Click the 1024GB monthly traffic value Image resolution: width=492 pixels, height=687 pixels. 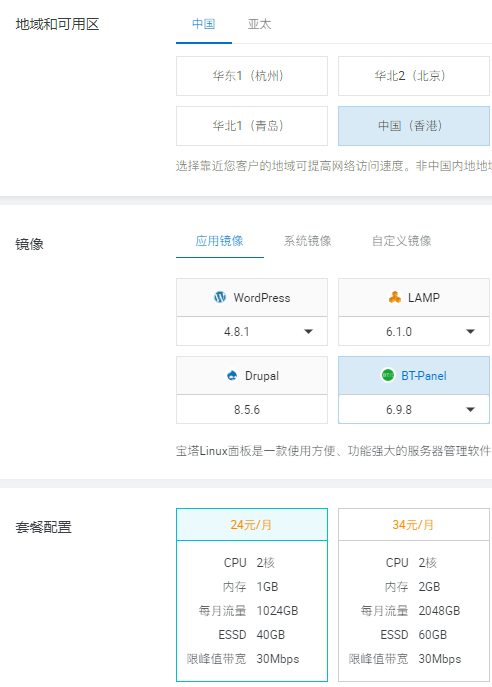click(277, 611)
